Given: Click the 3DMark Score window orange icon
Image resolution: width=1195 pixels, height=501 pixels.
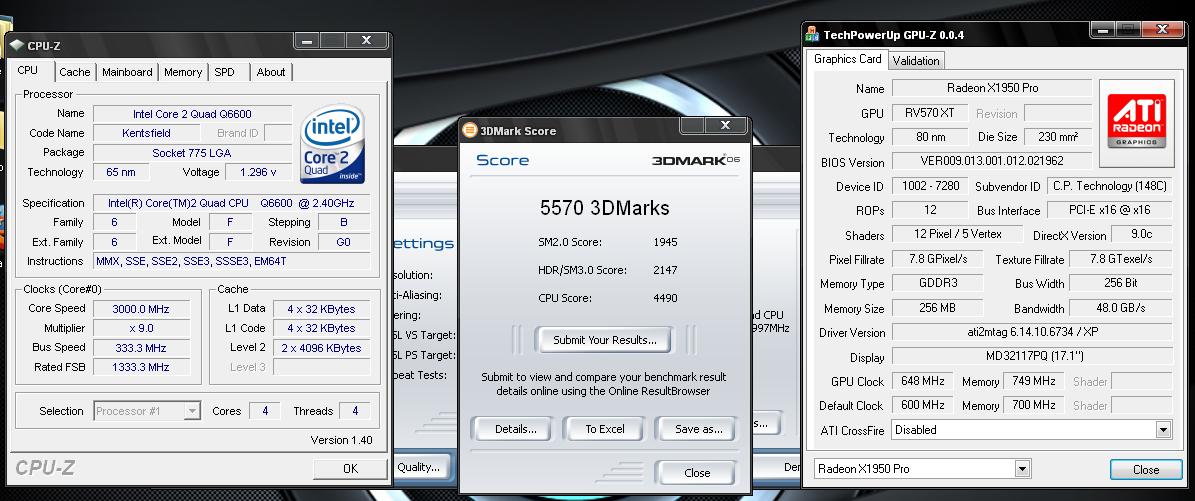Looking at the screenshot, I should point(470,130).
